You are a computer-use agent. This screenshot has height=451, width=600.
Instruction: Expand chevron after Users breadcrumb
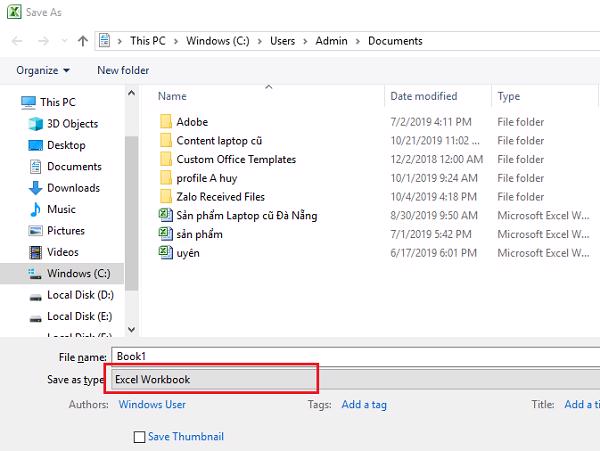pos(305,41)
